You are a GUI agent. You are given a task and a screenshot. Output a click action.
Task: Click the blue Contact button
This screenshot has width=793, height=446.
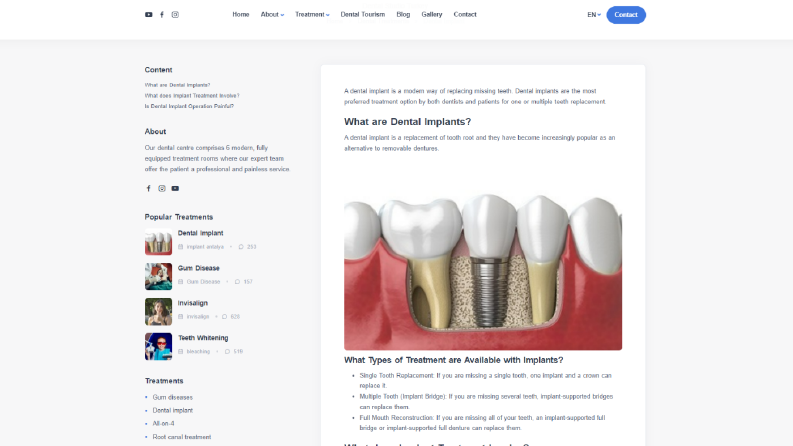(x=626, y=15)
